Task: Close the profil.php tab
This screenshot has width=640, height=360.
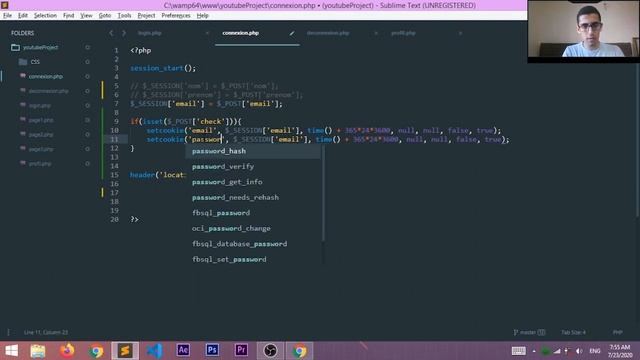Action: click(x=460, y=33)
